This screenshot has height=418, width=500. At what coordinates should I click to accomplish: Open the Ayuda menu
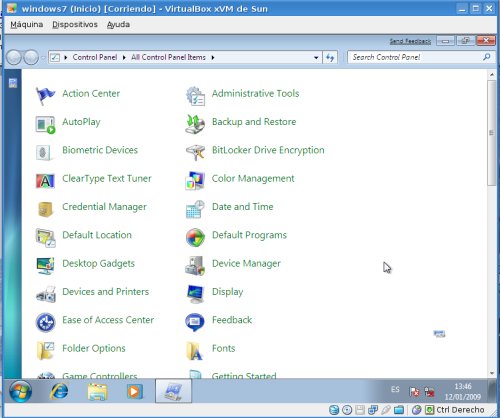[118, 25]
